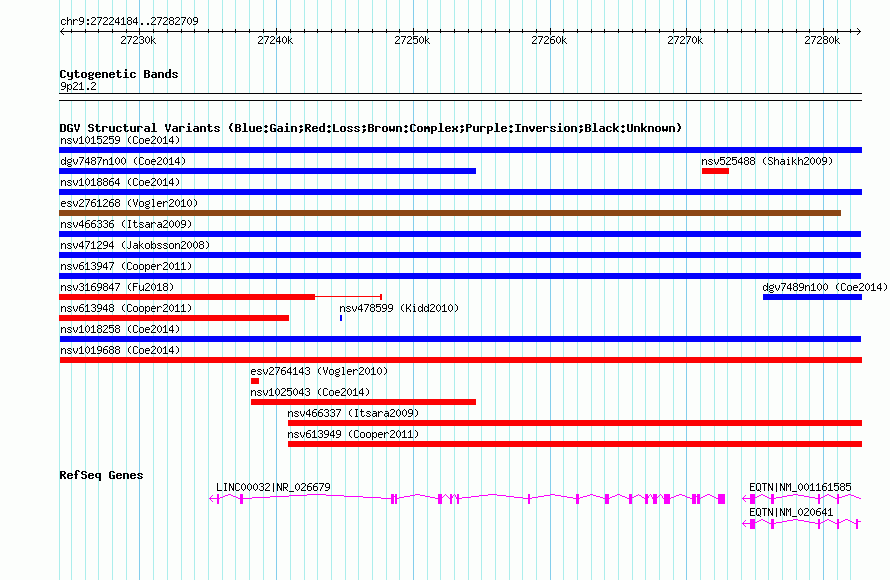Click the 27260k ruler tick label
Viewport: 890px width, 580px height.
coord(549,40)
